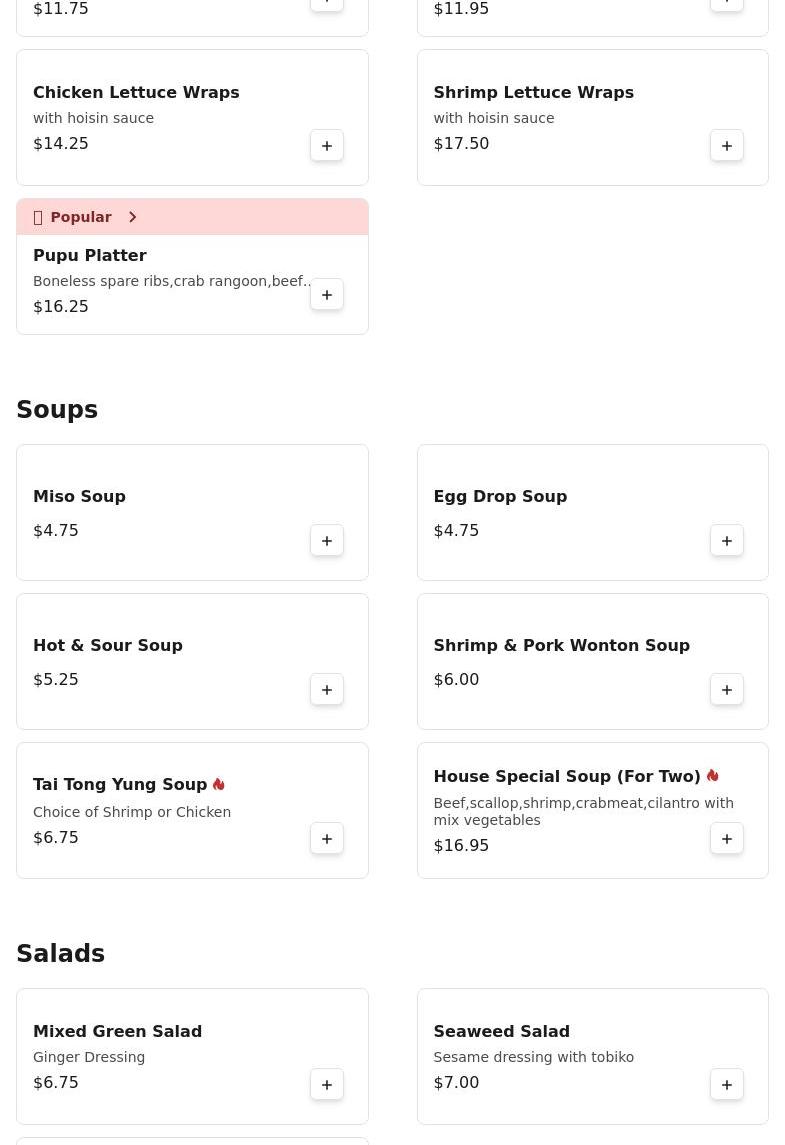Add Hot & Sour Soup plus icon
This screenshot has height=1145, width=785.
(327, 690)
